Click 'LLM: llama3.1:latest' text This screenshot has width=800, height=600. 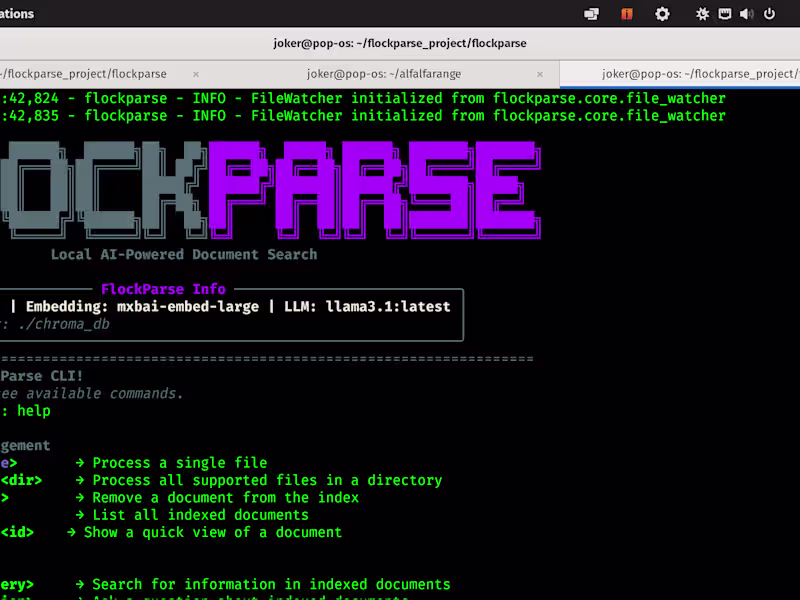(367, 307)
